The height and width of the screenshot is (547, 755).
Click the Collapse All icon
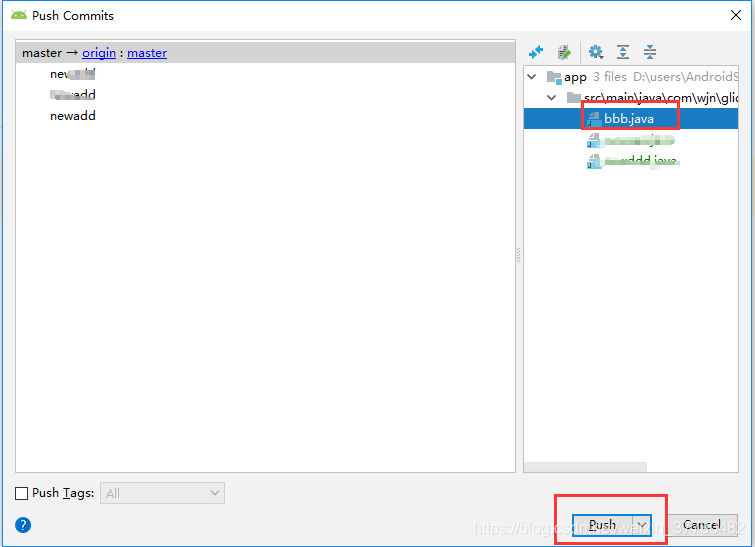[x=650, y=52]
